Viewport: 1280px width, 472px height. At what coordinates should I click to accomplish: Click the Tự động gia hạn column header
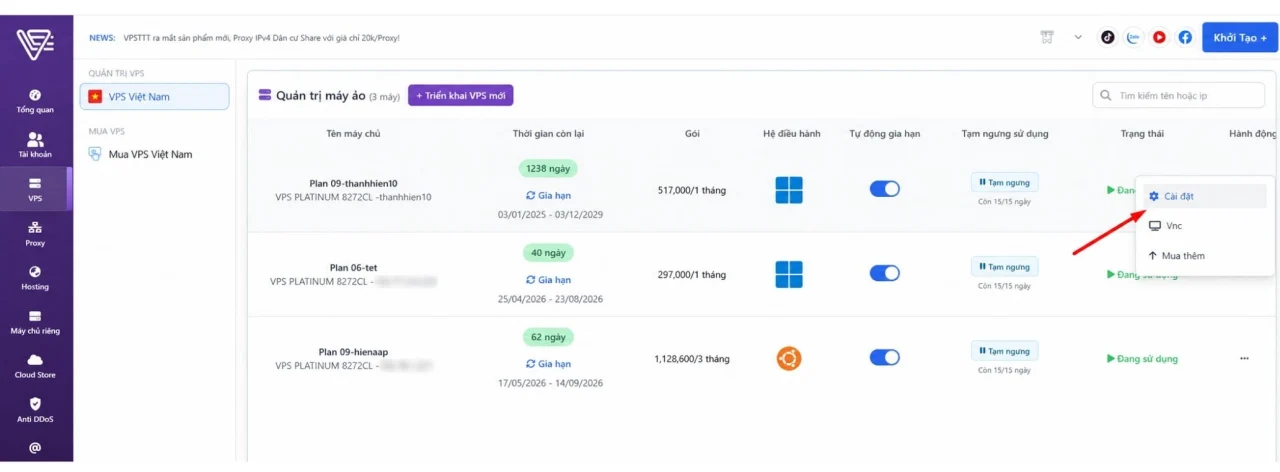(x=885, y=133)
